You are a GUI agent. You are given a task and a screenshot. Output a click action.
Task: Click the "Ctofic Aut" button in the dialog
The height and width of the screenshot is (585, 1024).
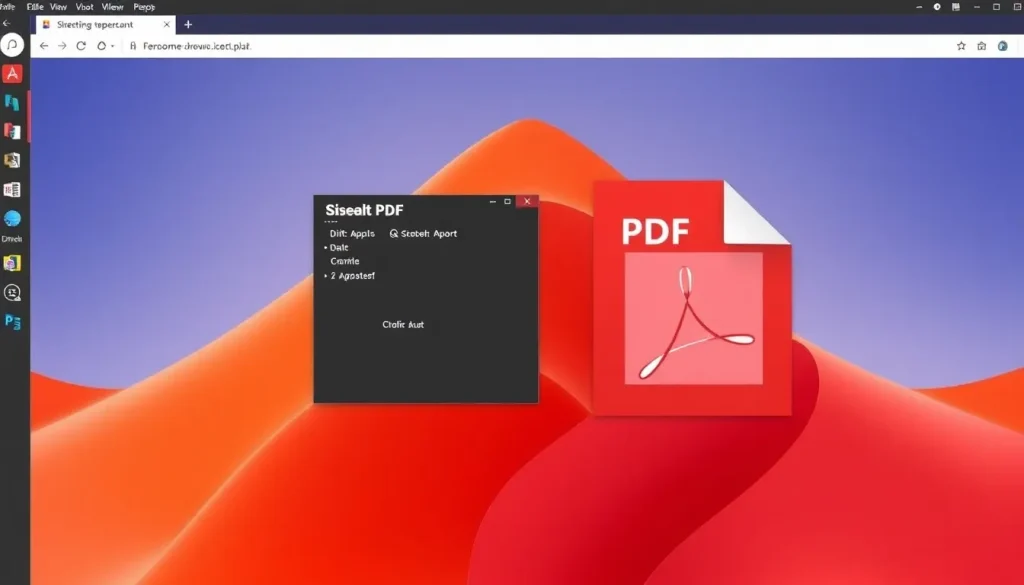(403, 324)
